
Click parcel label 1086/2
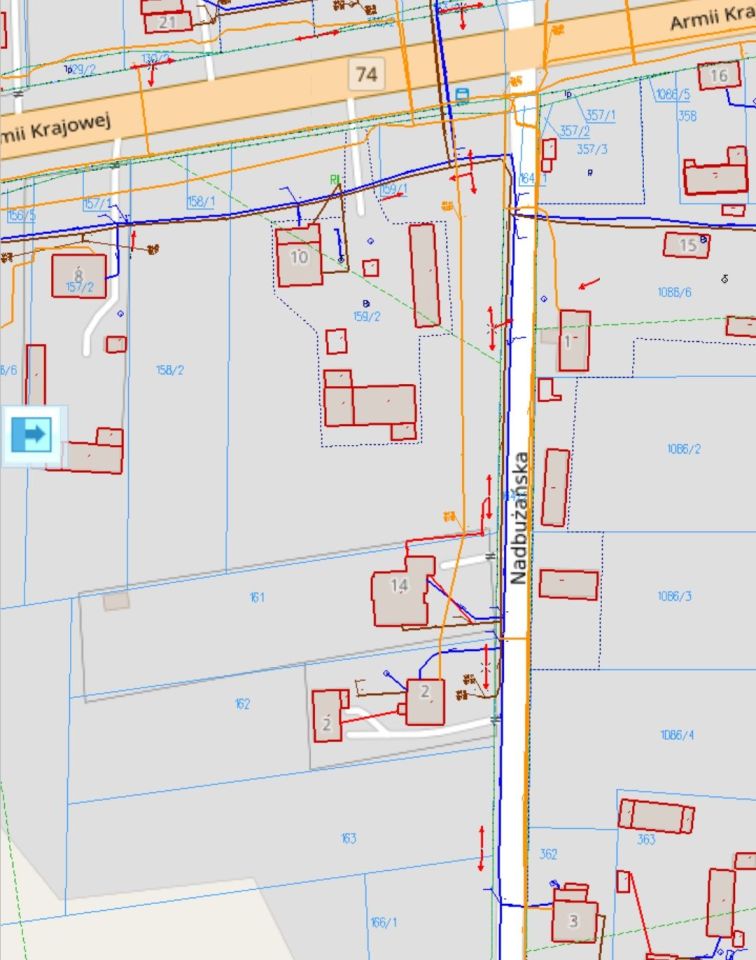(x=684, y=449)
